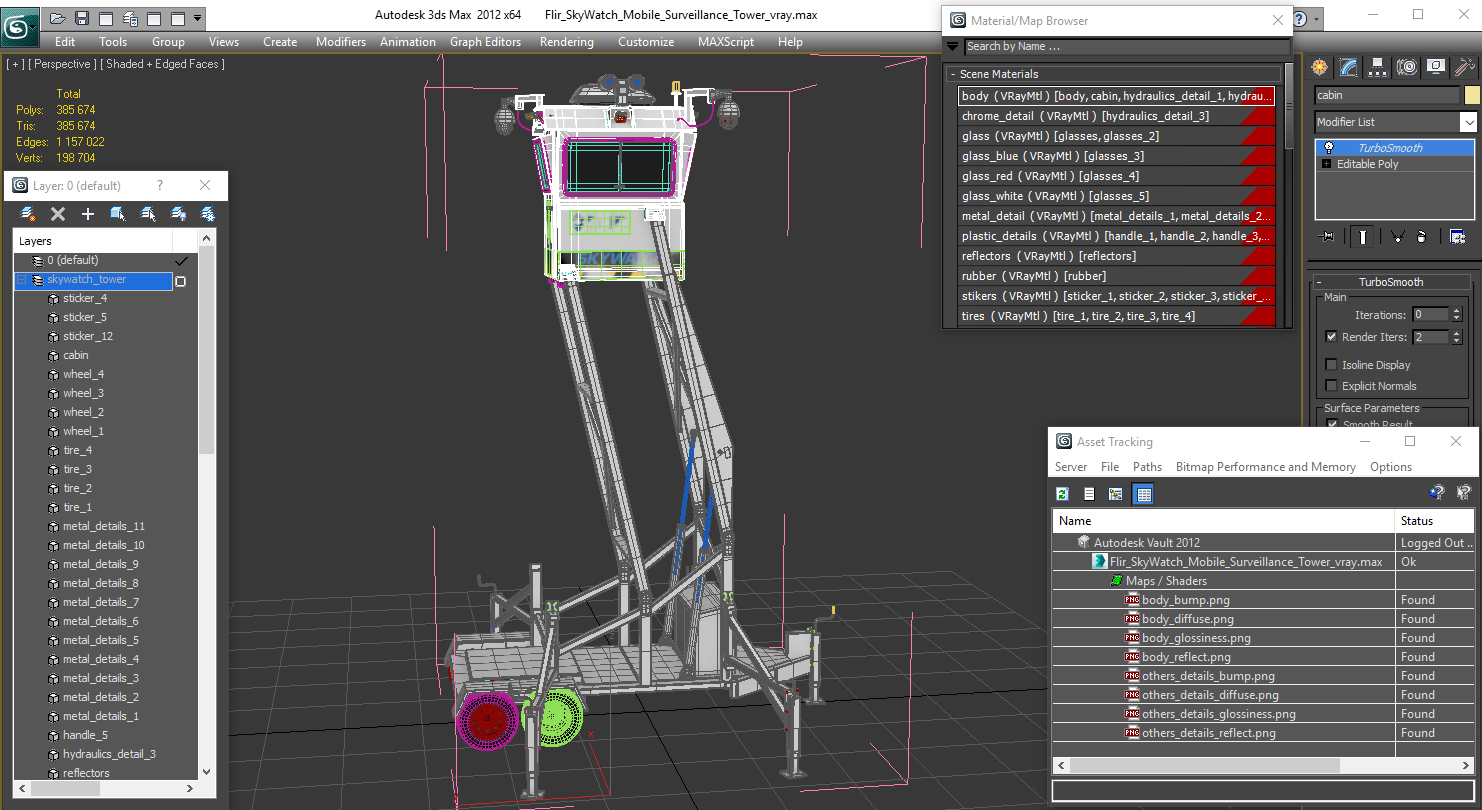Click the Save File icon in quick access toolbar
1482x810 pixels.
(x=82, y=18)
